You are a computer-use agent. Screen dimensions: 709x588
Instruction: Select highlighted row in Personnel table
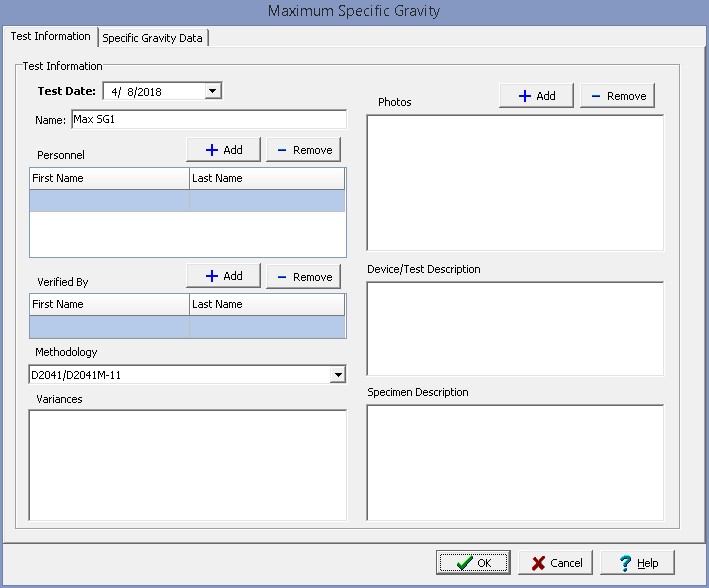click(x=187, y=200)
